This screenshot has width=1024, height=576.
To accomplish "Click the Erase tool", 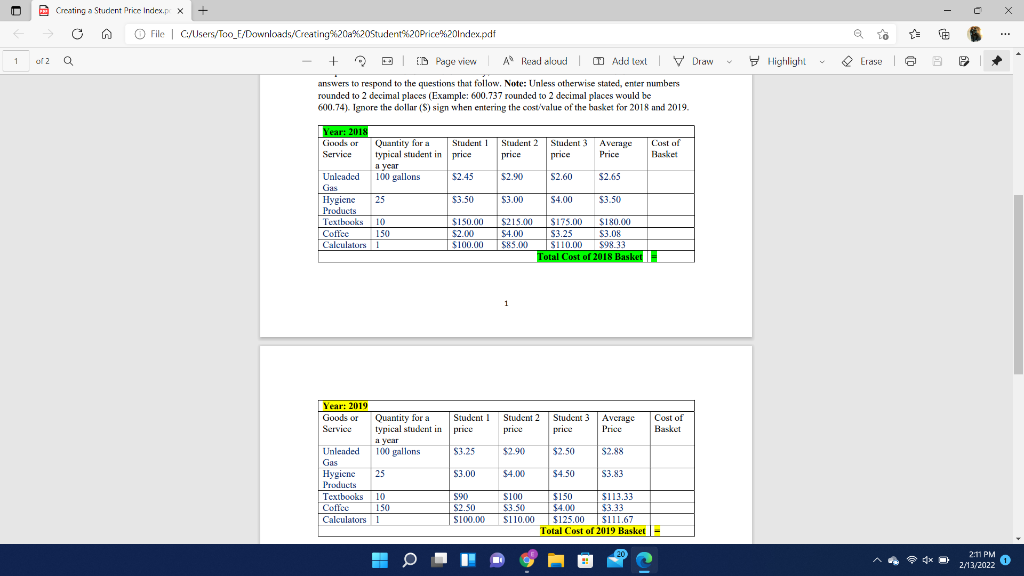I will click(x=867, y=61).
